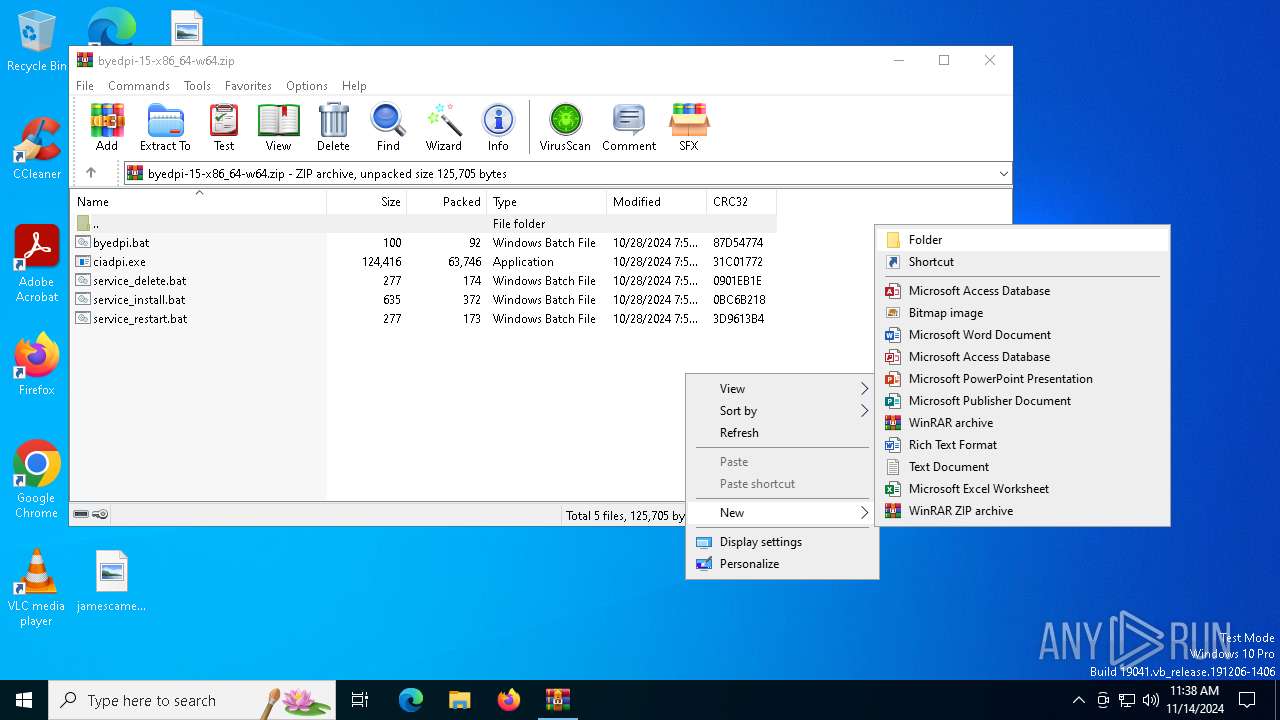Expand the Sort by submenu
The image size is (1280, 720).
782,411
